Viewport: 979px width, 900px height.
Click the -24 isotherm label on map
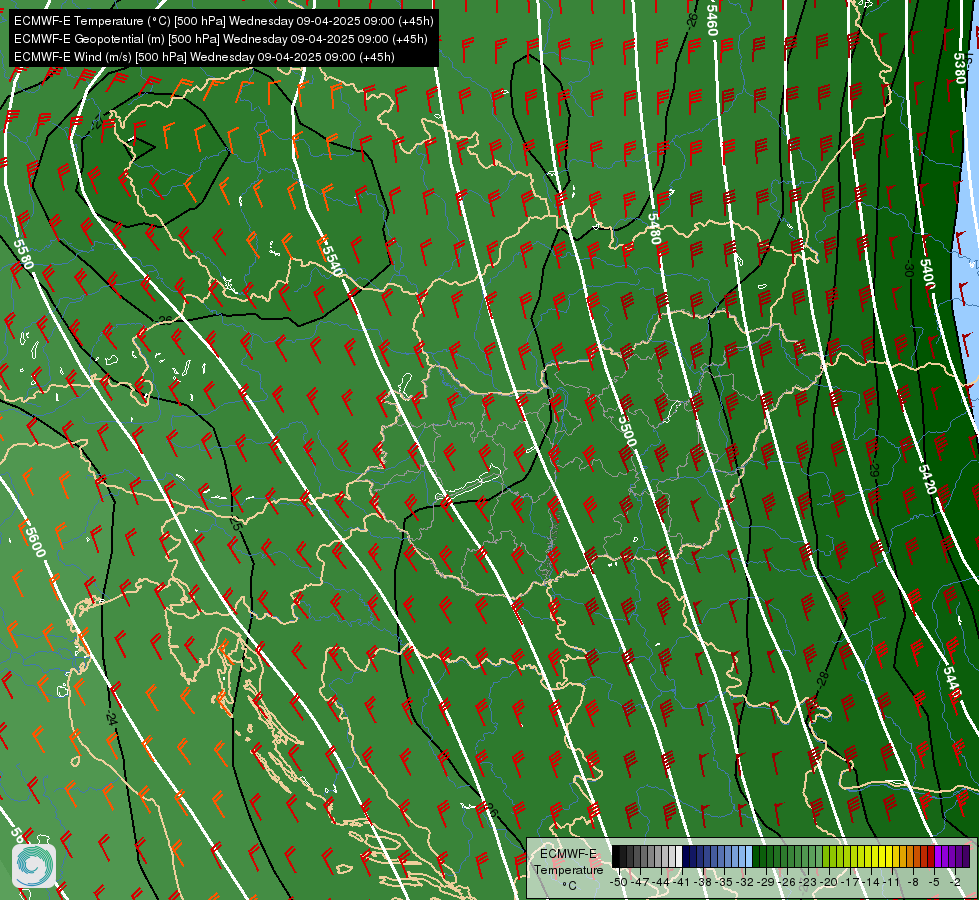click(x=111, y=718)
